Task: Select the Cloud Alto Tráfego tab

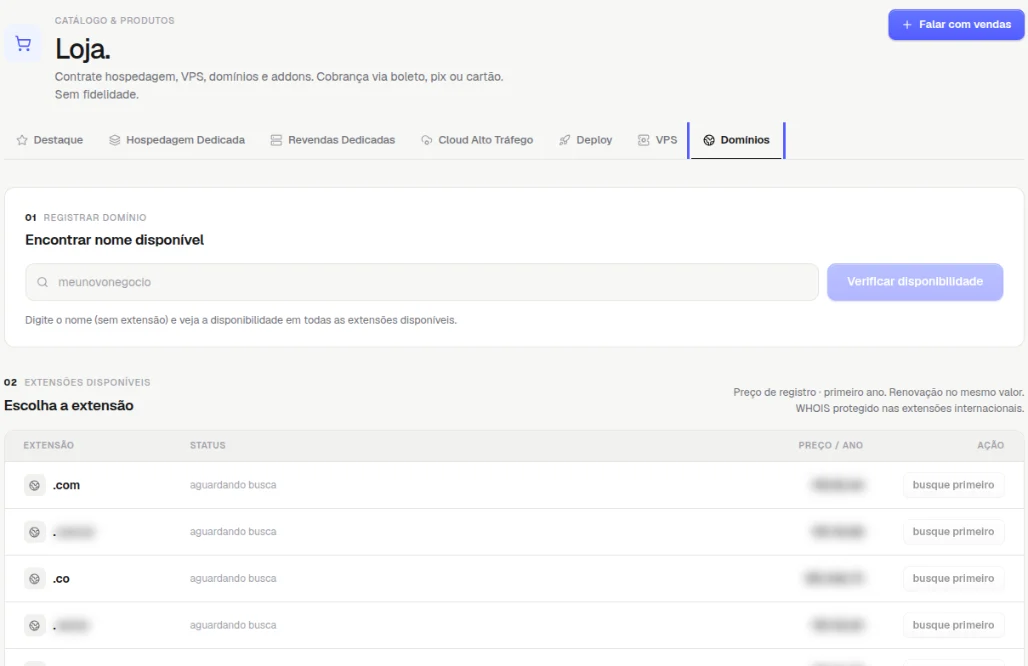Action: [477, 140]
